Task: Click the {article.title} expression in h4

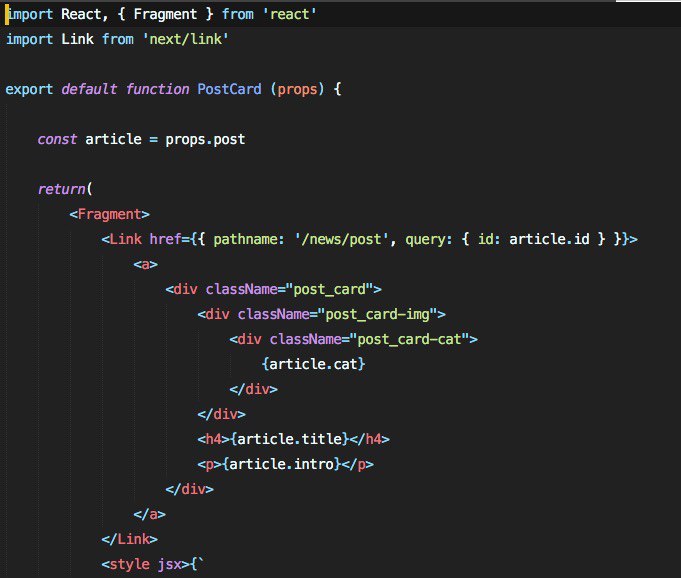Action: click(x=290, y=439)
